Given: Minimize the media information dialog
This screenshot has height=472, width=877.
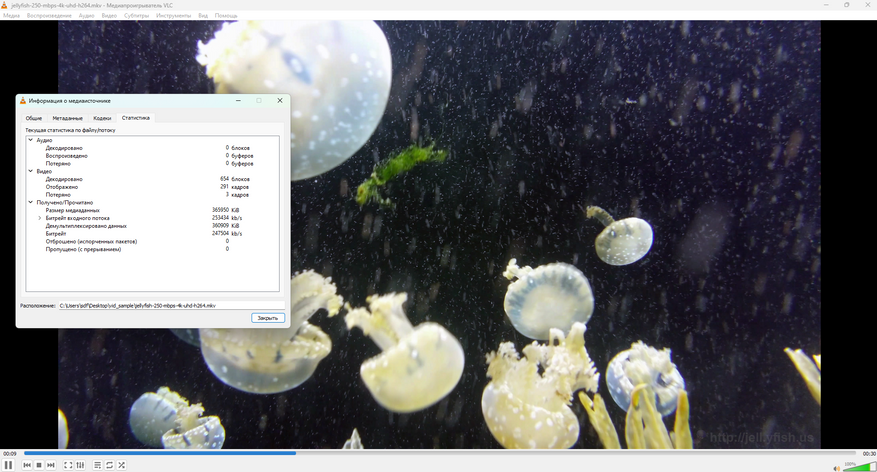Looking at the screenshot, I should [238, 101].
